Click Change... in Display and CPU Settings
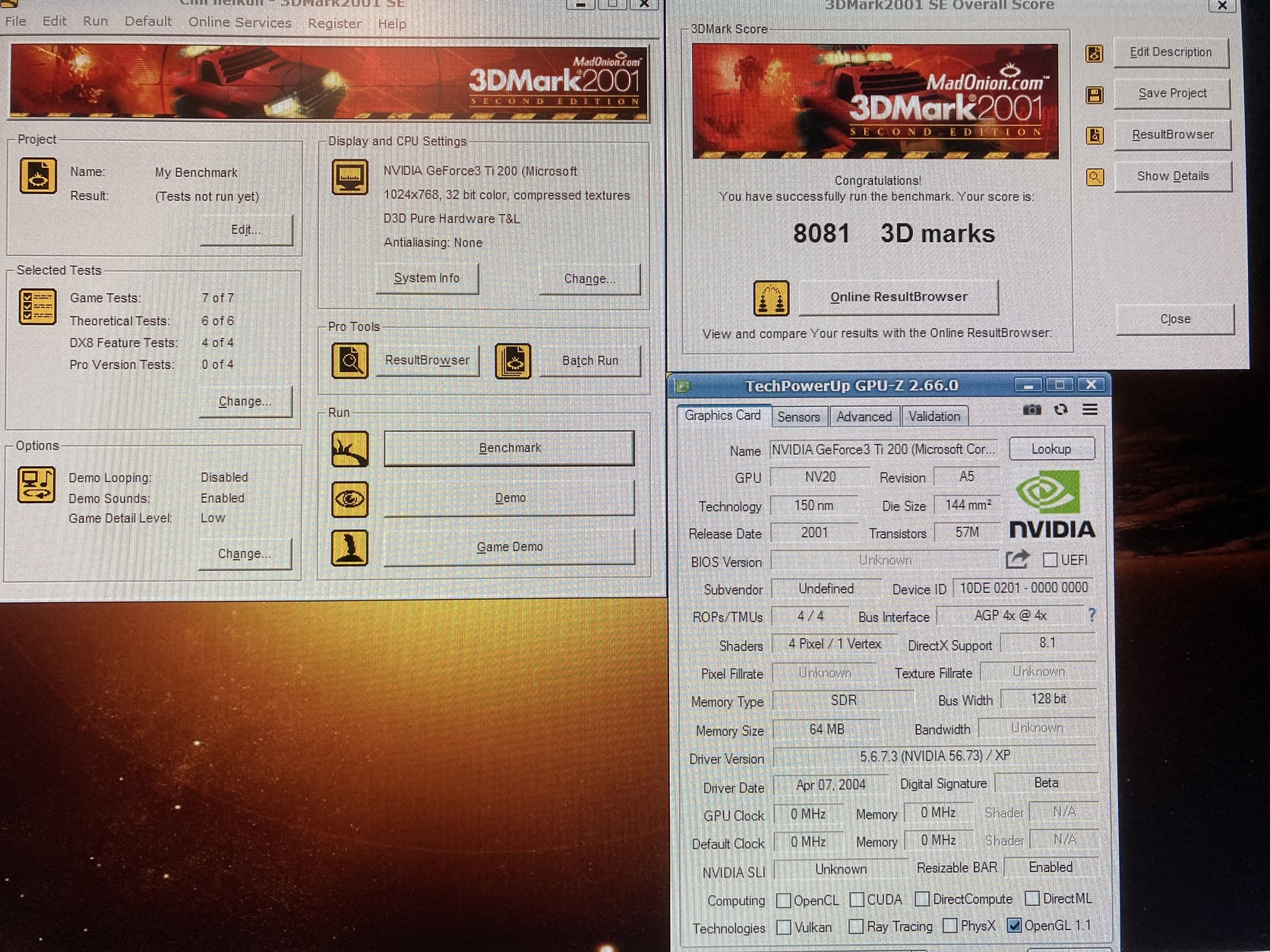 [589, 279]
